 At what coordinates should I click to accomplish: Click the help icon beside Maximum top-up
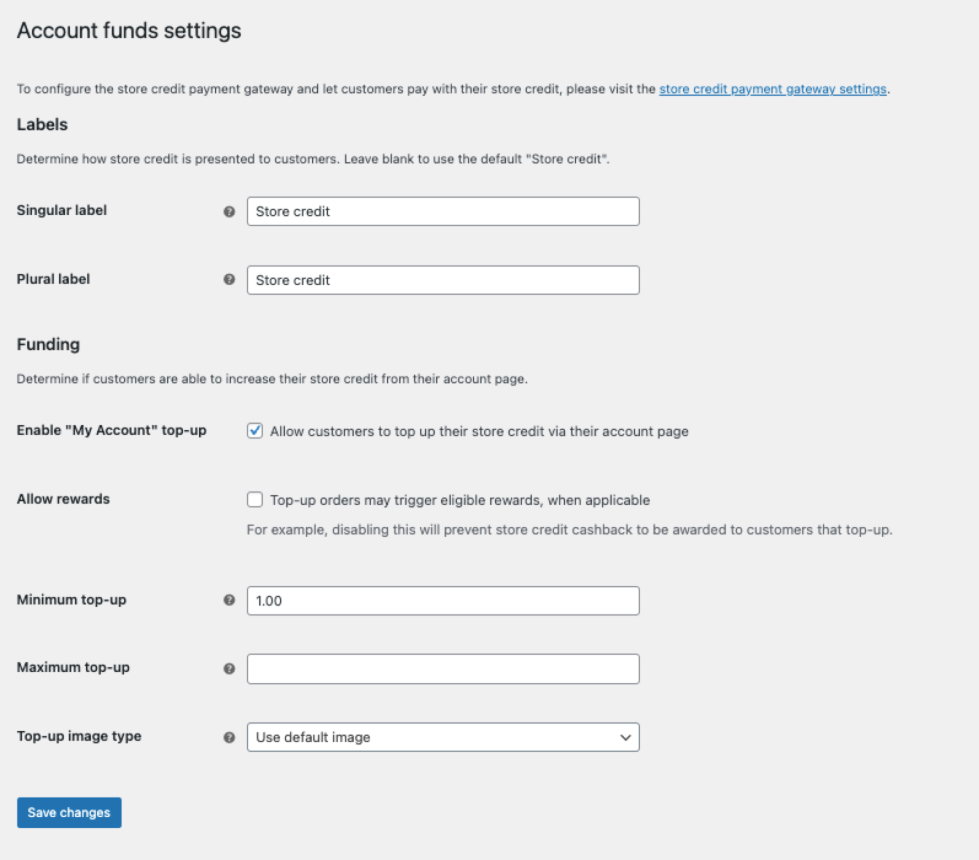(229, 668)
